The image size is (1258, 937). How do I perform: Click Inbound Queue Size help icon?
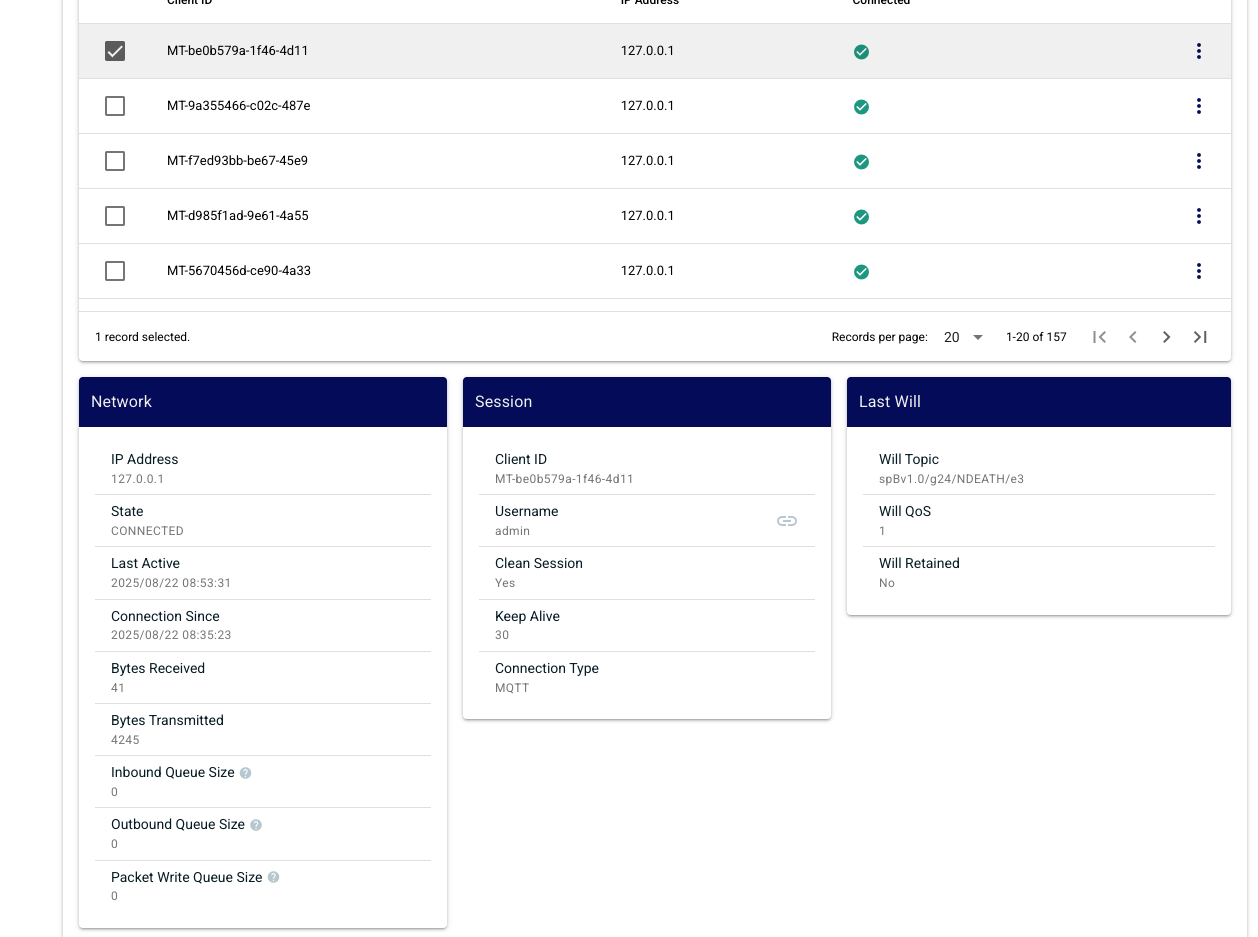(246, 773)
